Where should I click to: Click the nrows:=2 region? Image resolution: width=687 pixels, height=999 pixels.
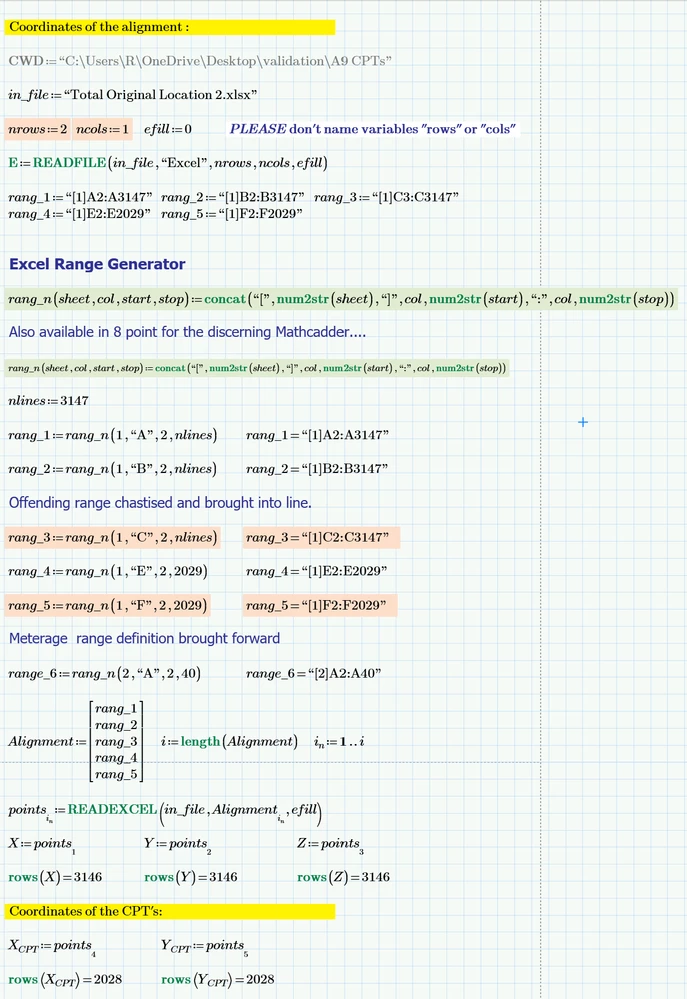pos(38,129)
